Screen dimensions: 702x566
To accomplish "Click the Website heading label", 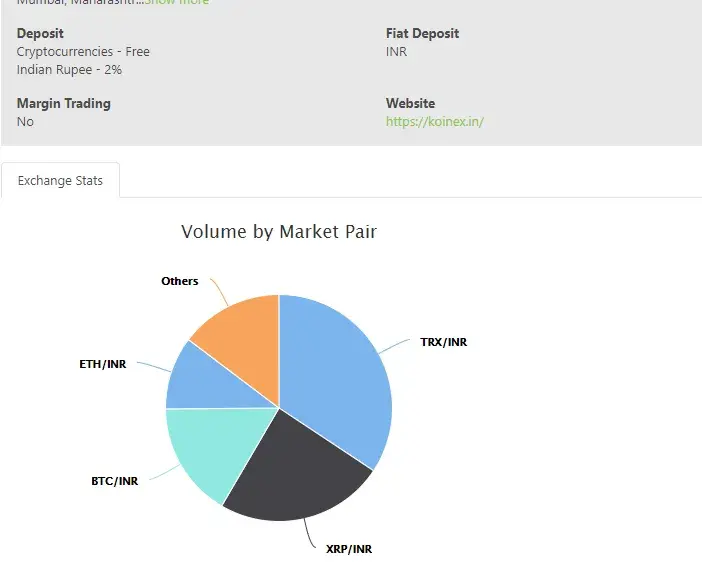I will point(410,103).
